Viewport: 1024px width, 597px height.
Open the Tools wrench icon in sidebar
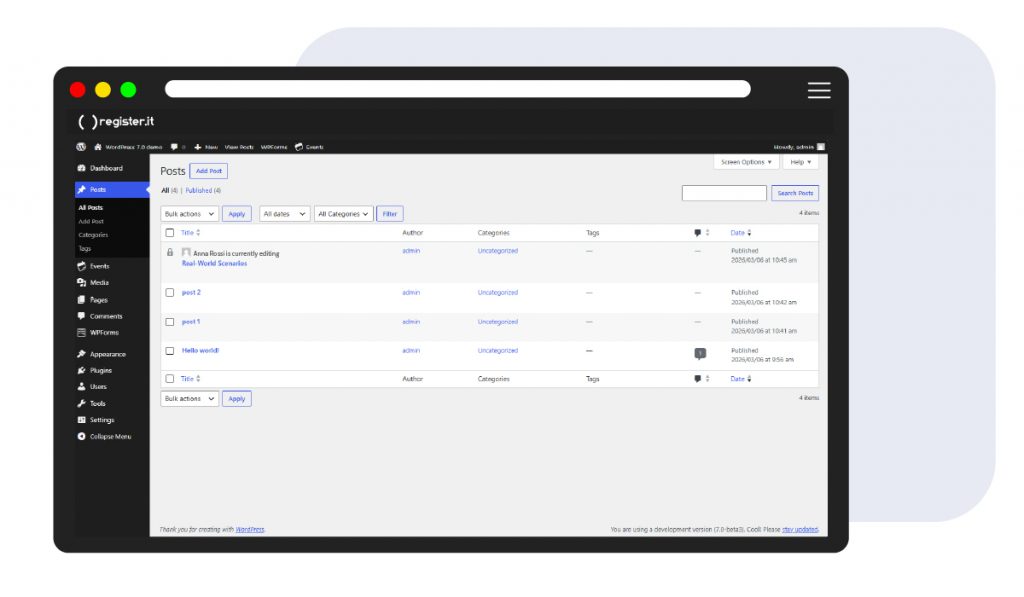pos(81,403)
